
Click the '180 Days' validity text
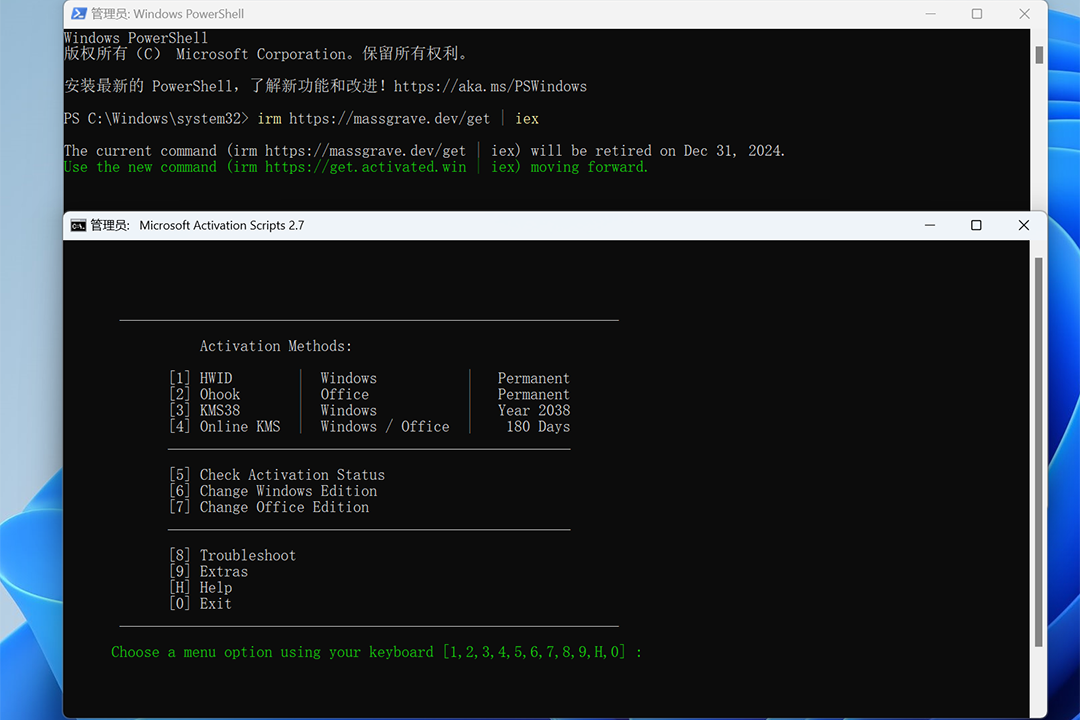click(x=538, y=426)
